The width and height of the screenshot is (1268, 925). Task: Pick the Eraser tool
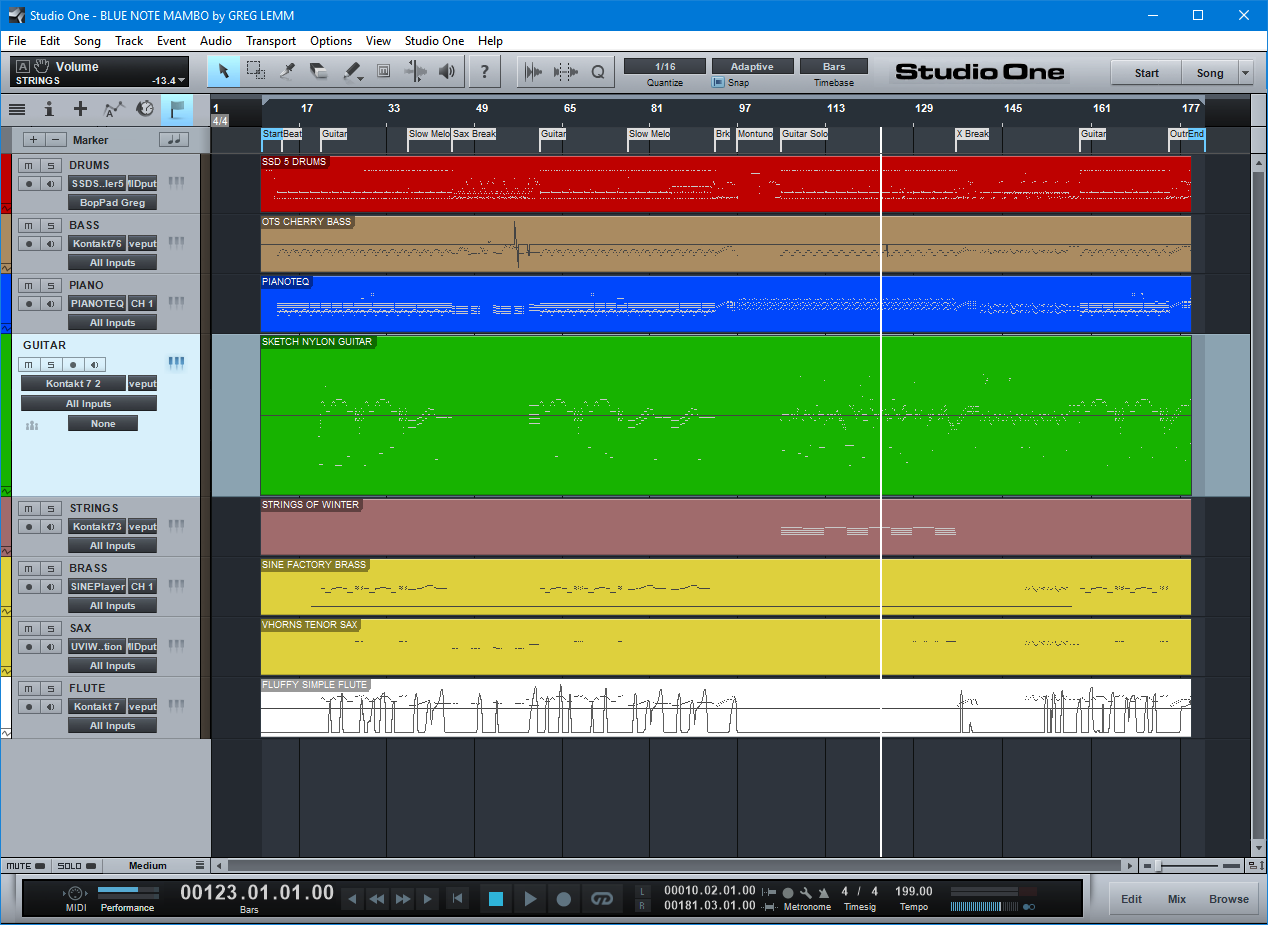(319, 71)
